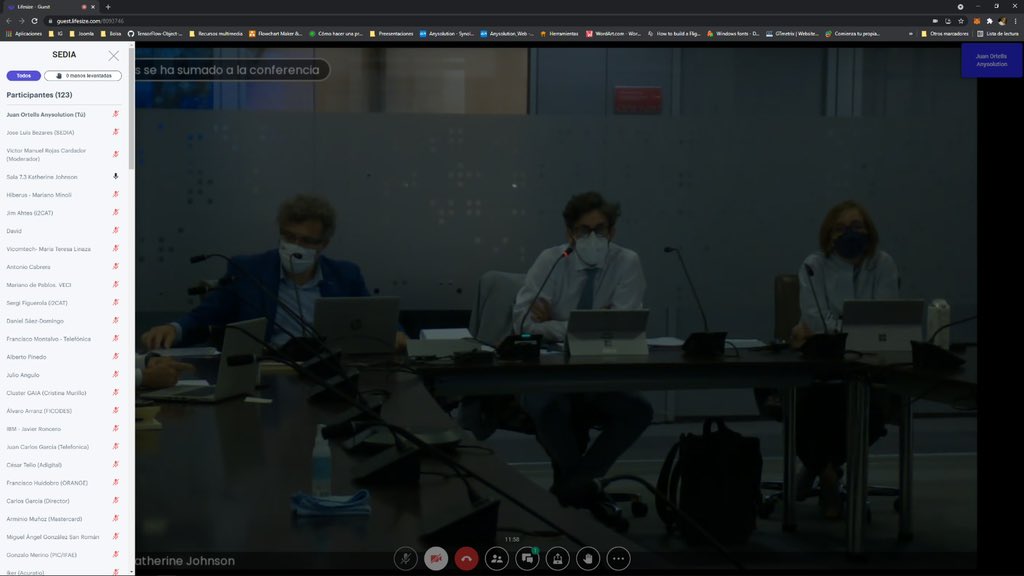
Task: Click muted mic icon beside Antonio Cabrera
Action: (x=116, y=266)
